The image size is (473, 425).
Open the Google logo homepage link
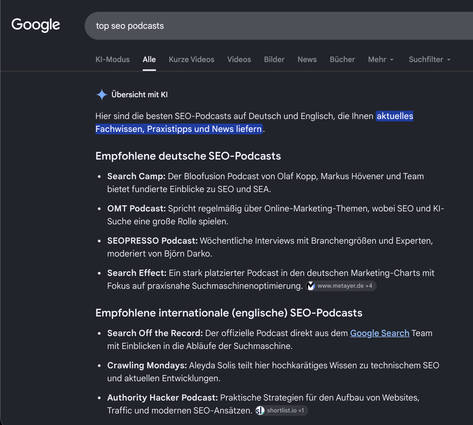pos(36,25)
